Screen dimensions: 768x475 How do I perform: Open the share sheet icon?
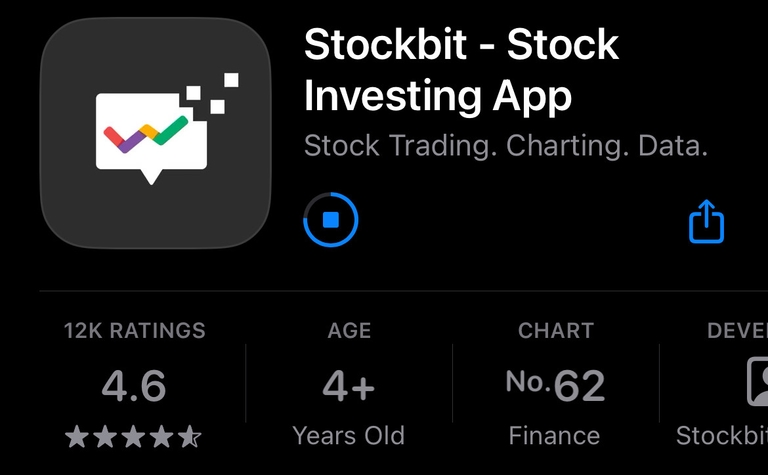pos(706,221)
